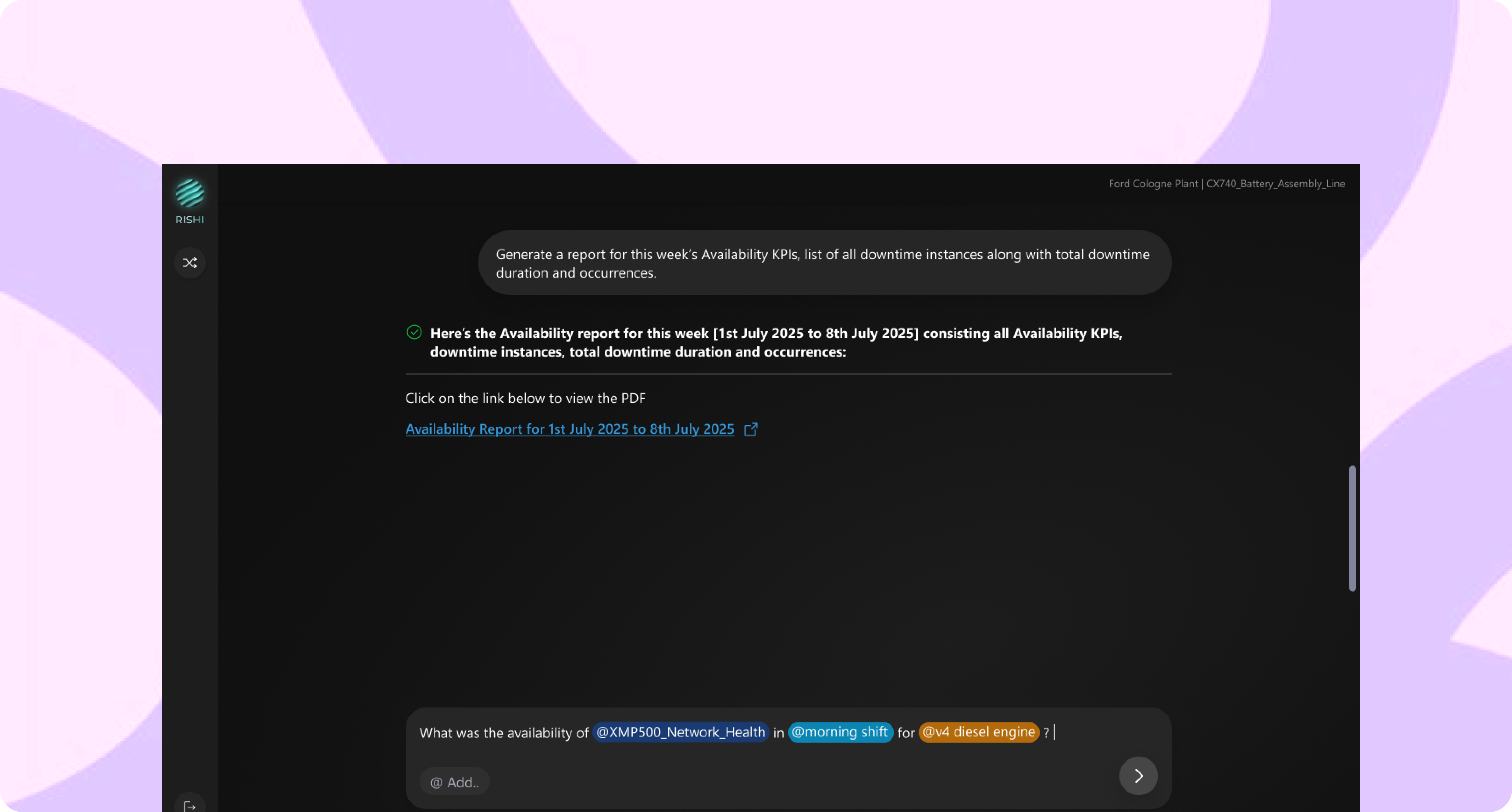The image size is (1512, 812).
Task: Click the external link icon beside report
Action: [x=751, y=429]
